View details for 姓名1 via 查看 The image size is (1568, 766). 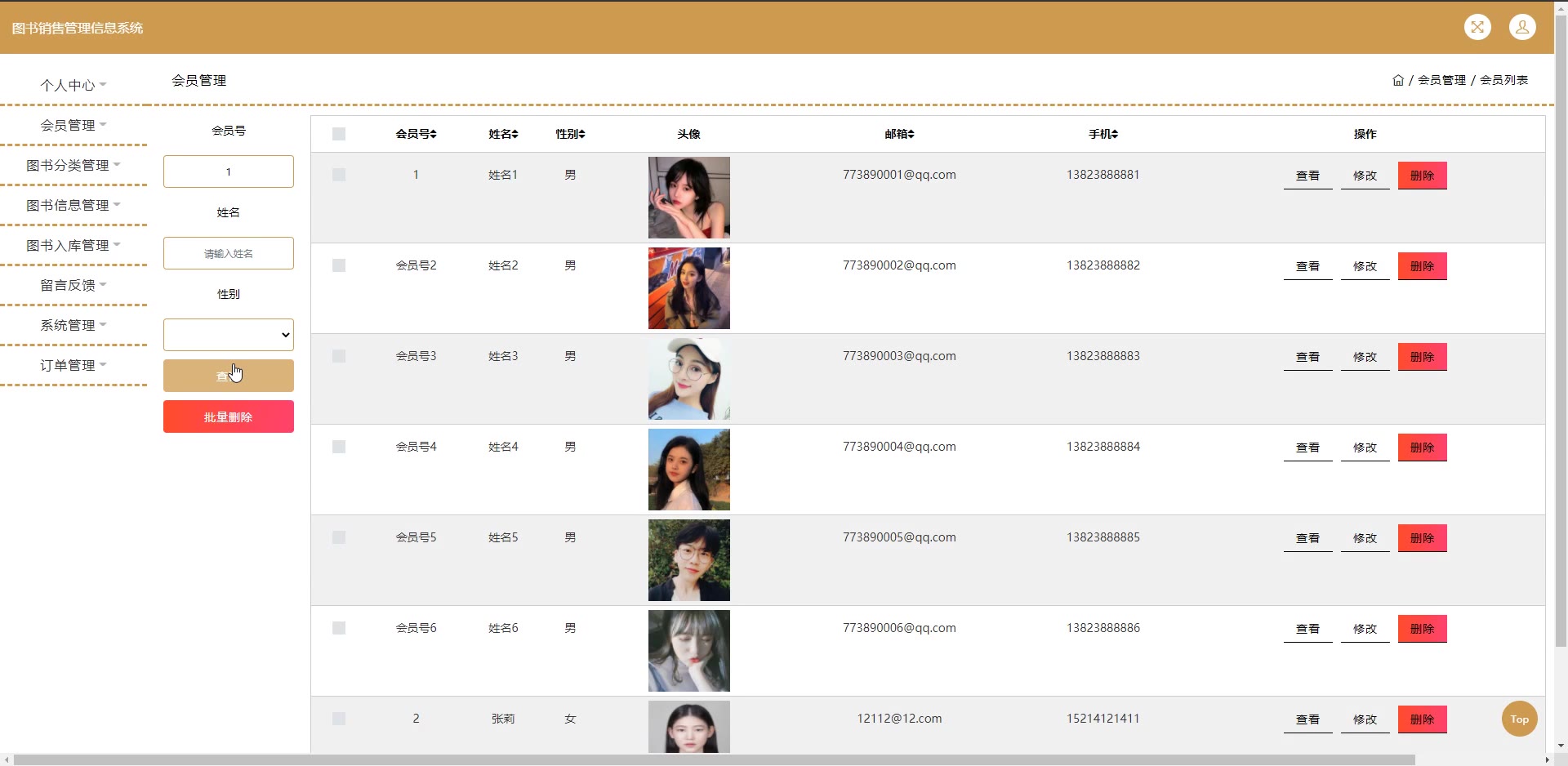coord(1308,176)
